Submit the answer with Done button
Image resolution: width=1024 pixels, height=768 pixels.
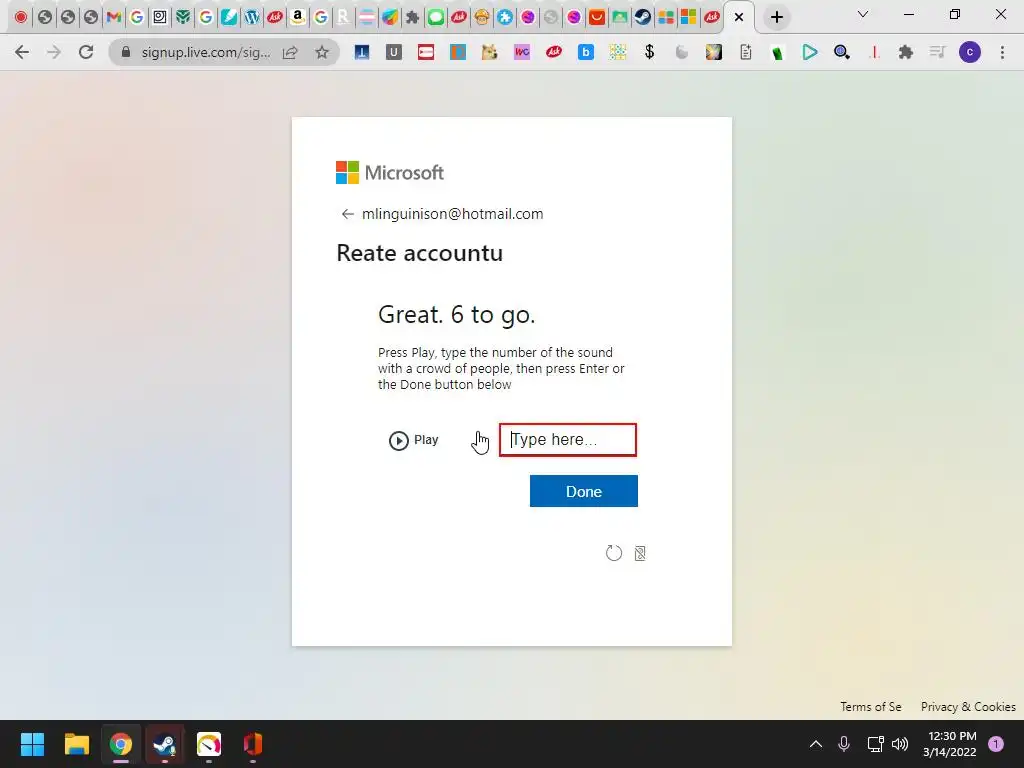[584, 491]
